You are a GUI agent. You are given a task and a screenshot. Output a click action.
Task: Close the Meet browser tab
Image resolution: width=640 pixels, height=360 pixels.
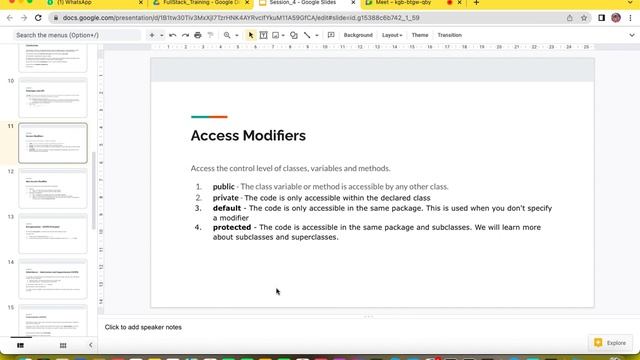(x=460, y=3)
